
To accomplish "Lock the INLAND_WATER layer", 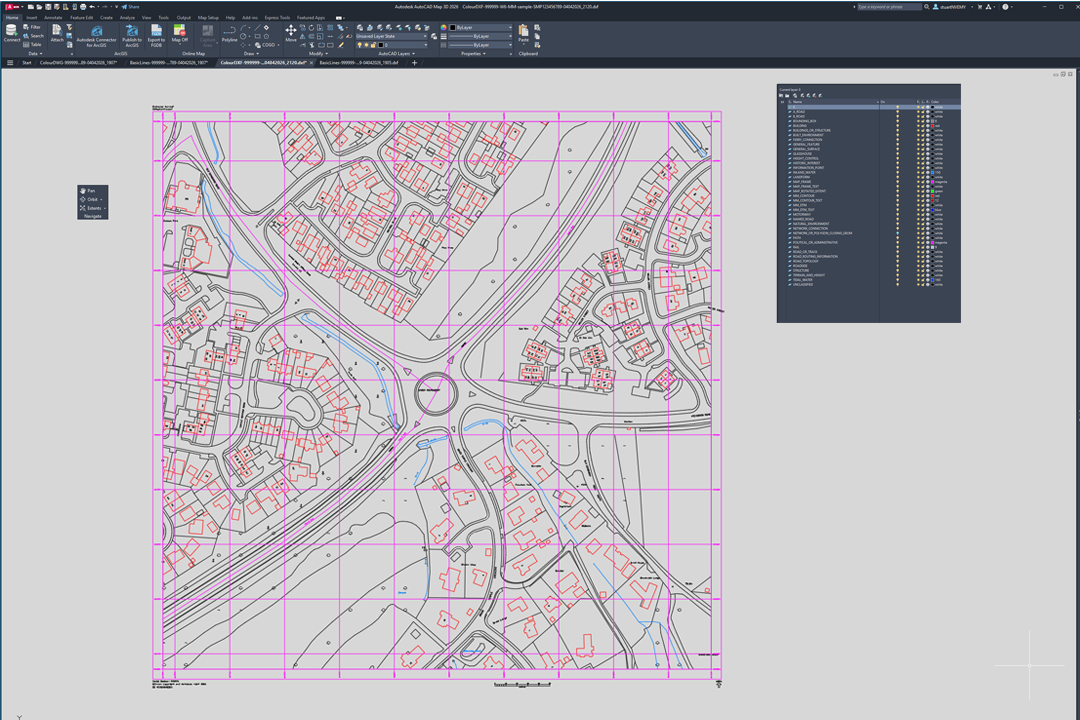I will pos(922,172).
